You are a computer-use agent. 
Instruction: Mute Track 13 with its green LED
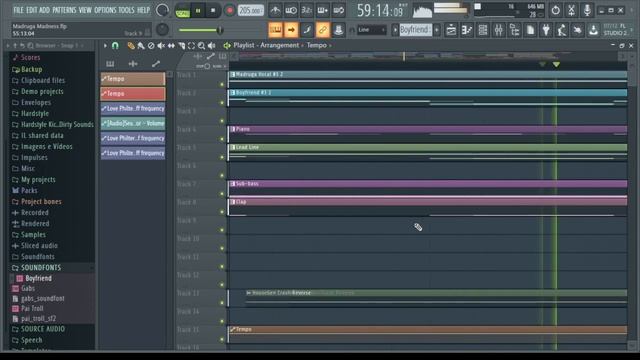(222, 303)
